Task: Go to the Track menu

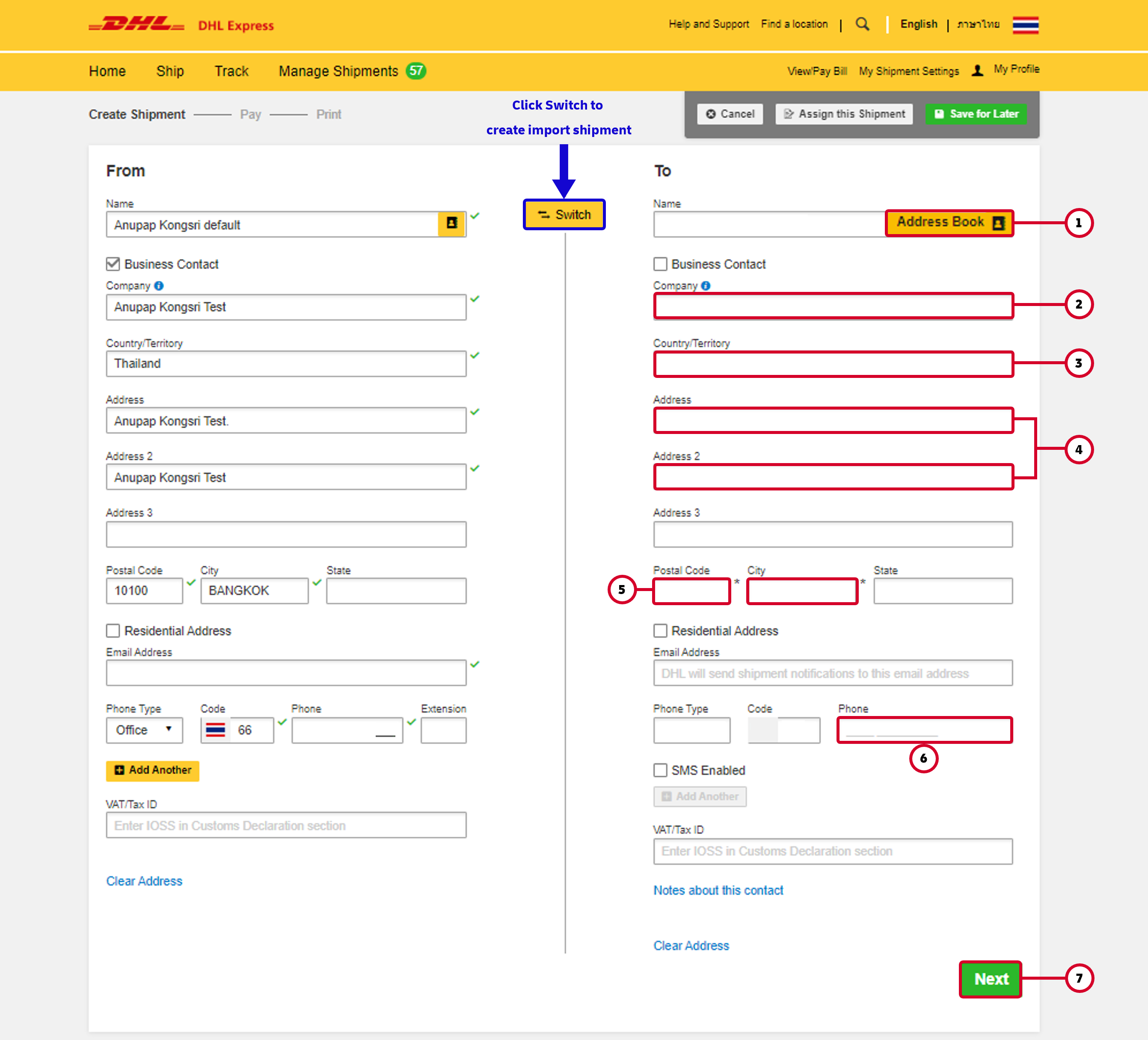Action: pyautogui.click(x=231, y=71)
